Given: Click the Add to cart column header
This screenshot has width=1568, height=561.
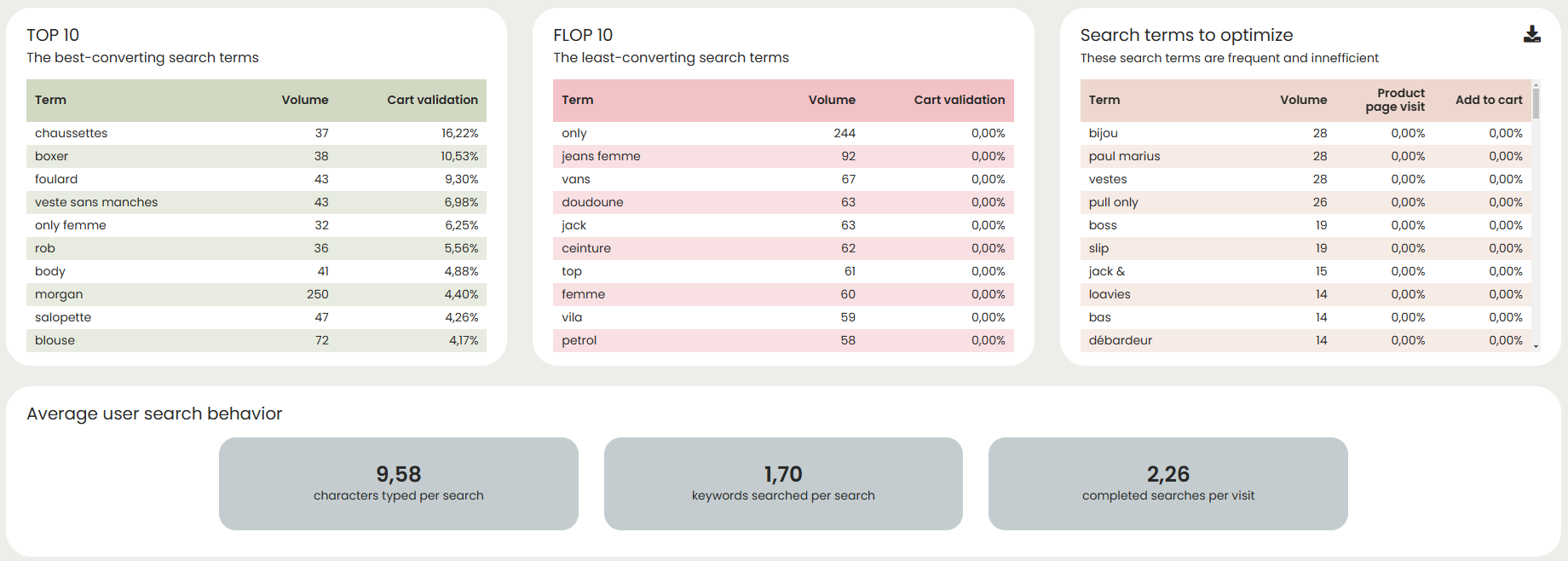Looking at the screenshot, I should (x=1488, y=100).
